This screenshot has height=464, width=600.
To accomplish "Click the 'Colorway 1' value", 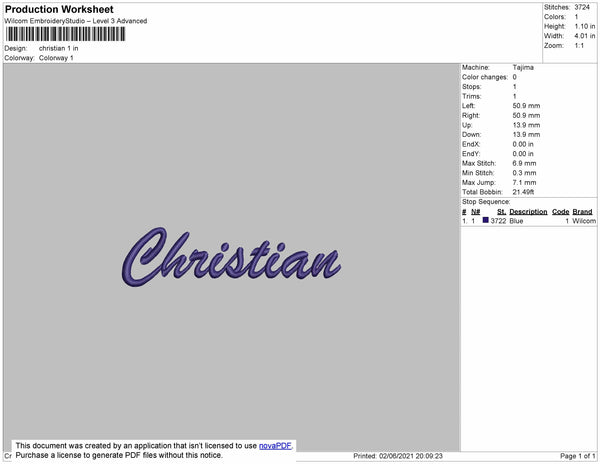I will pyautogui.click(x=56, y=58).
